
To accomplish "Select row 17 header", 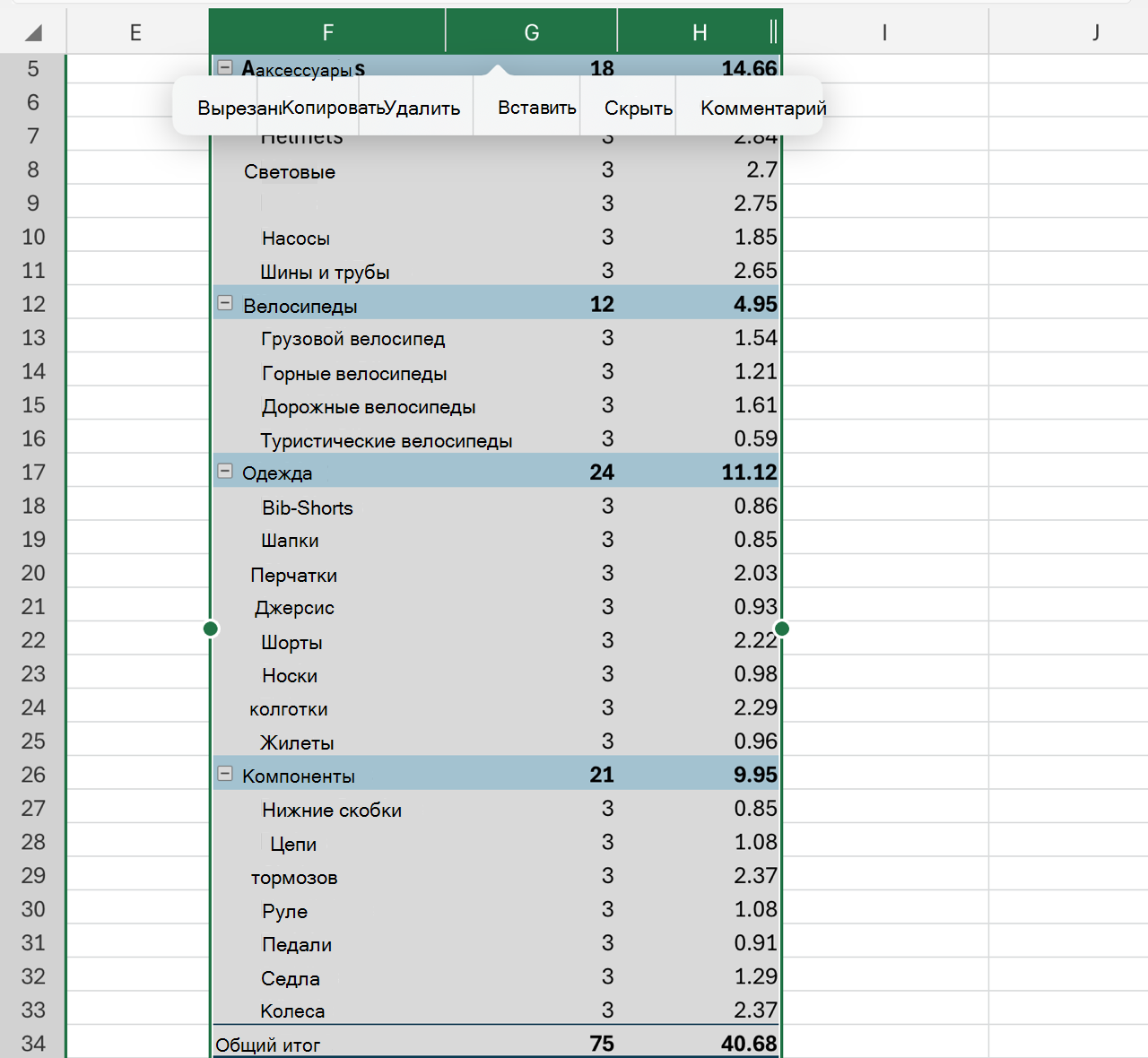I will pyautogui.click(x=33, y=472).
